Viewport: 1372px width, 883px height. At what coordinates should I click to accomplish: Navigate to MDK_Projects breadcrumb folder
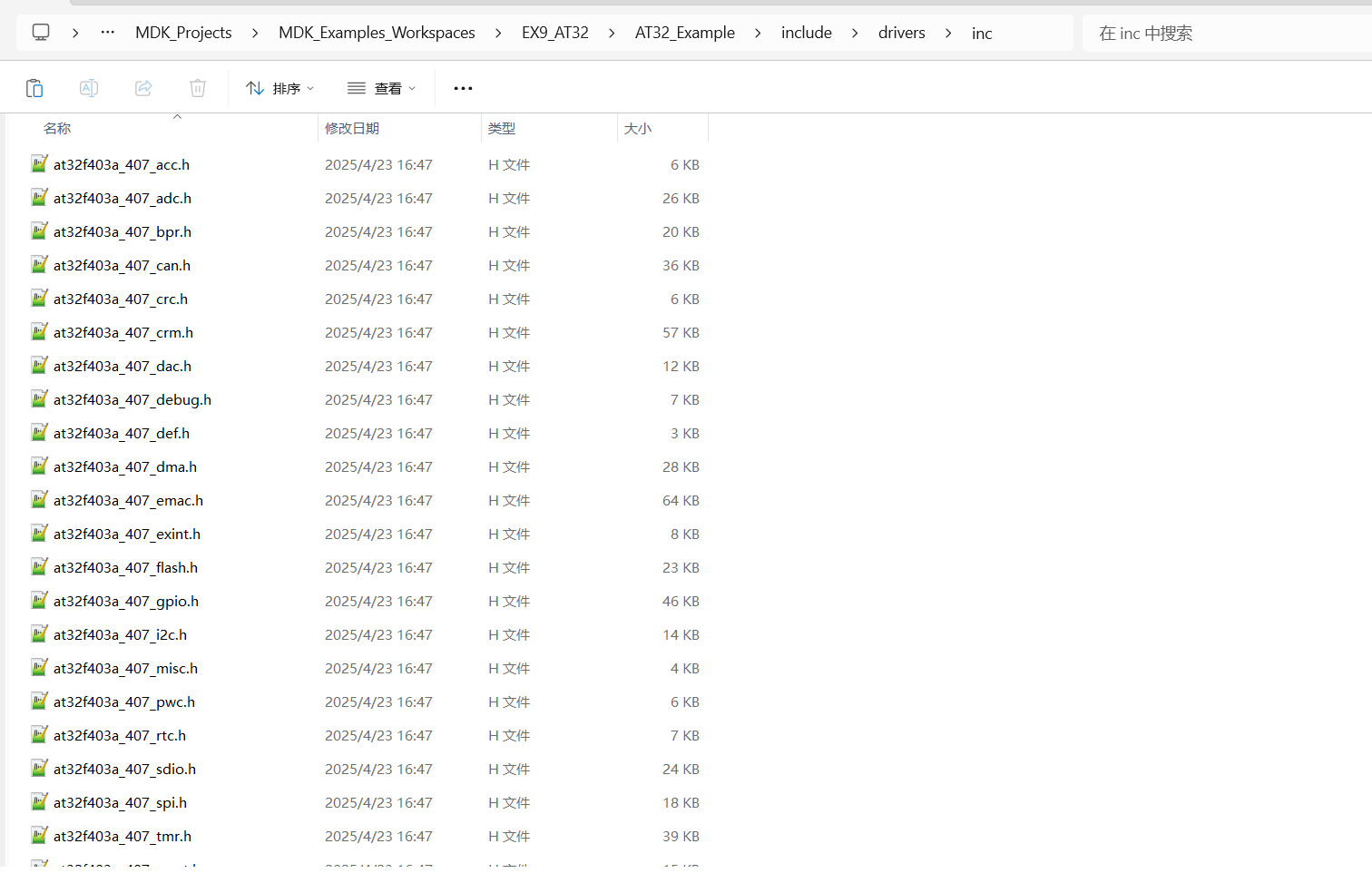pyautogui.click(x=183, y=33)
